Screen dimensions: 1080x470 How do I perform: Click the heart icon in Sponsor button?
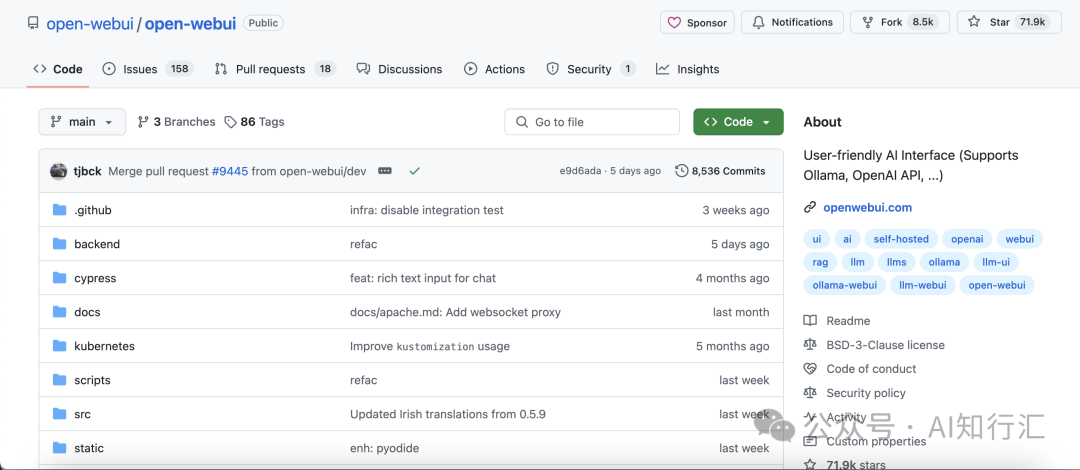674,22
